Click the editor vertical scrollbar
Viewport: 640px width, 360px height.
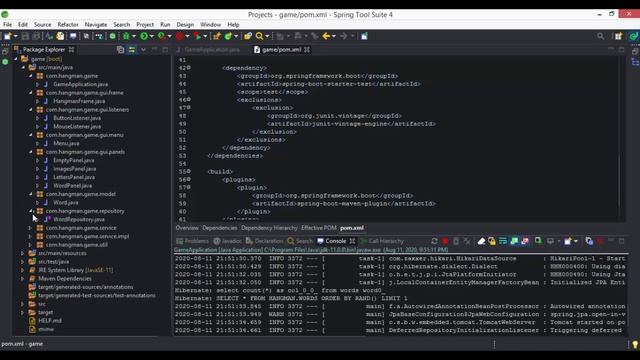620,182
